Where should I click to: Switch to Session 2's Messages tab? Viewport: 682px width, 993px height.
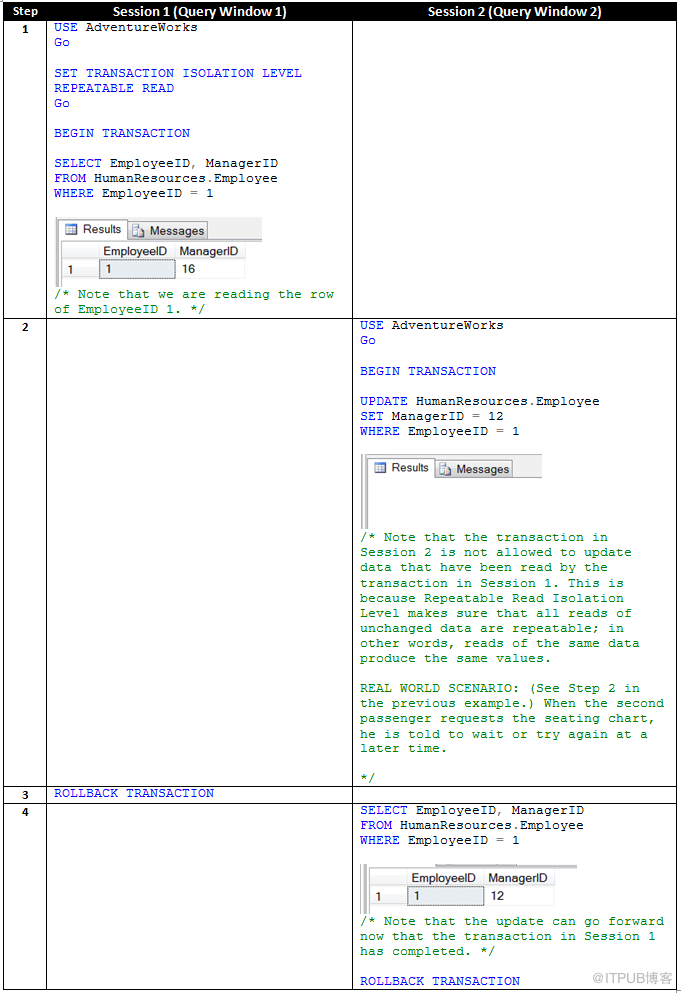pos(474,469)
